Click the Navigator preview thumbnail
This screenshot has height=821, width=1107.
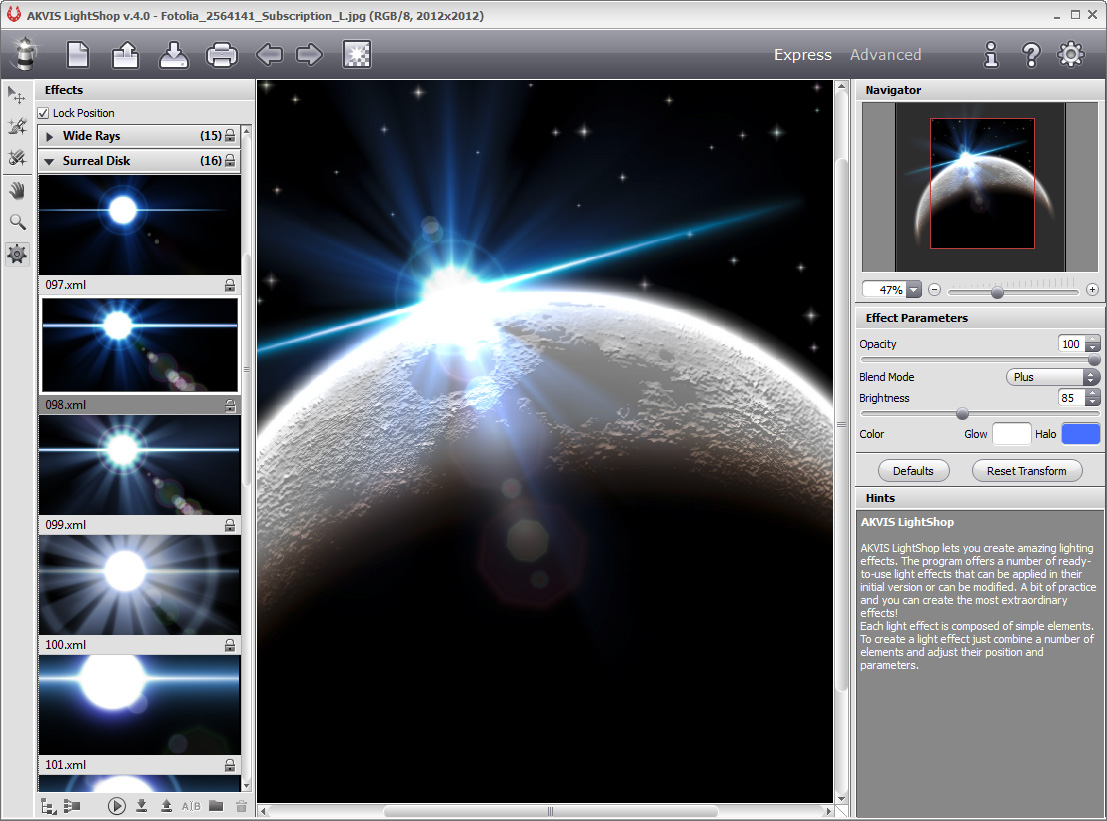pyautogui.click(x=981, y=187)
